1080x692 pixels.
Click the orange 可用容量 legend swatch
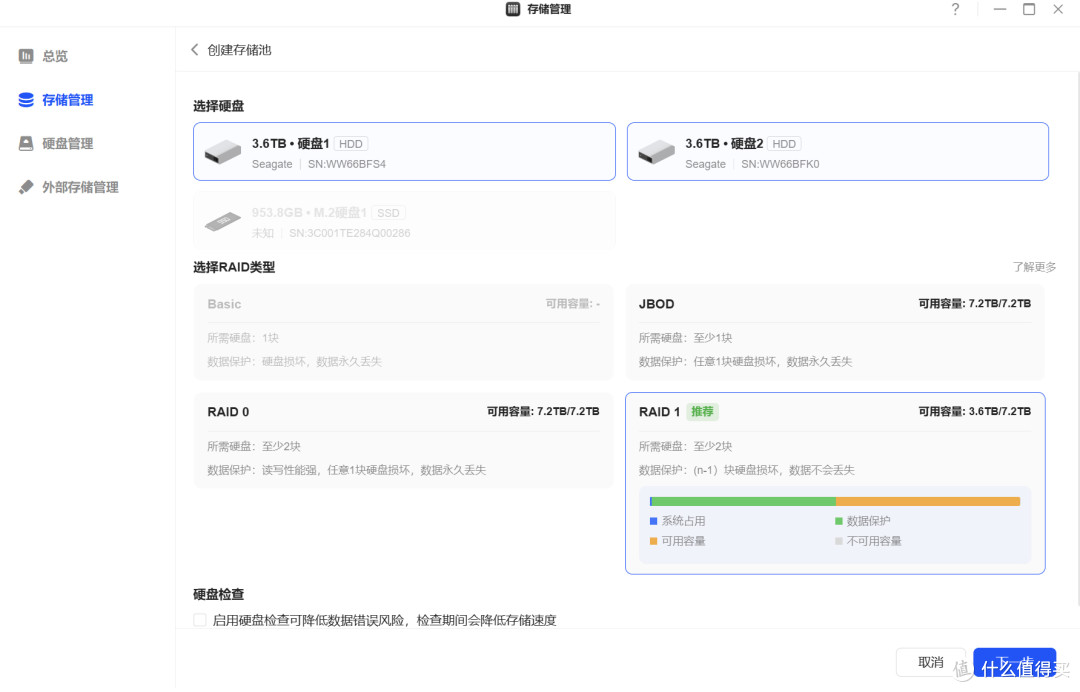654,541
